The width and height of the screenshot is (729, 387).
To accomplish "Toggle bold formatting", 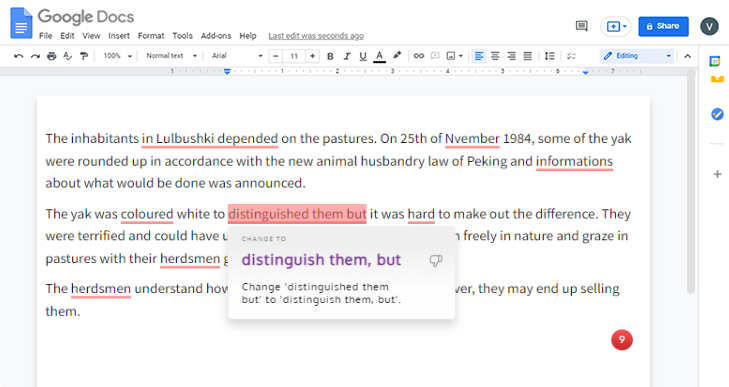I will pos(330,56).
